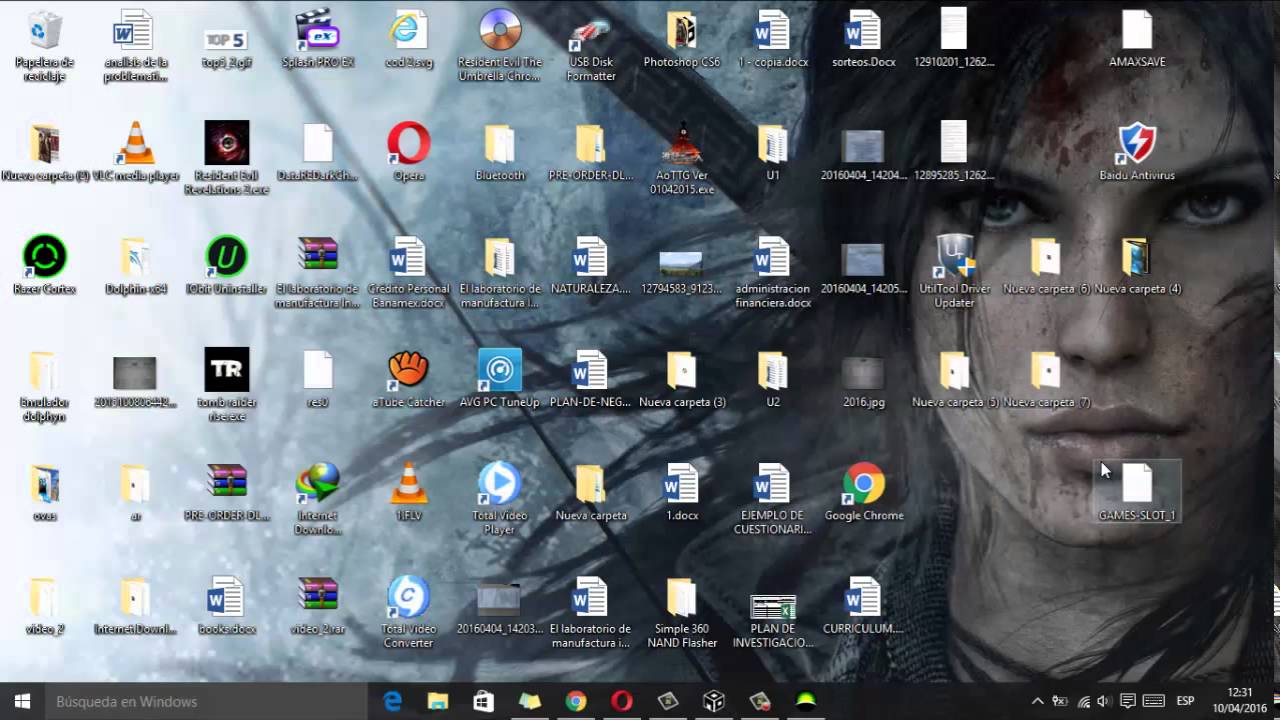The height and width of the screenshot is (720, 1280).
Task: Open the cod2.svg file
Action: tap(409, 40)
